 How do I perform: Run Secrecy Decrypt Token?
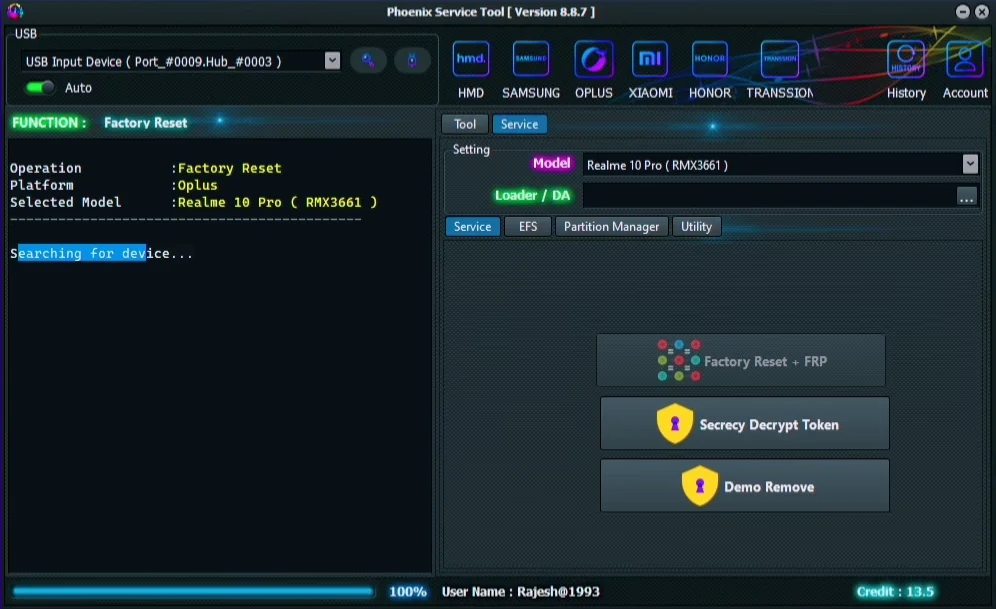pyautogui.click(x=744, y=423)
